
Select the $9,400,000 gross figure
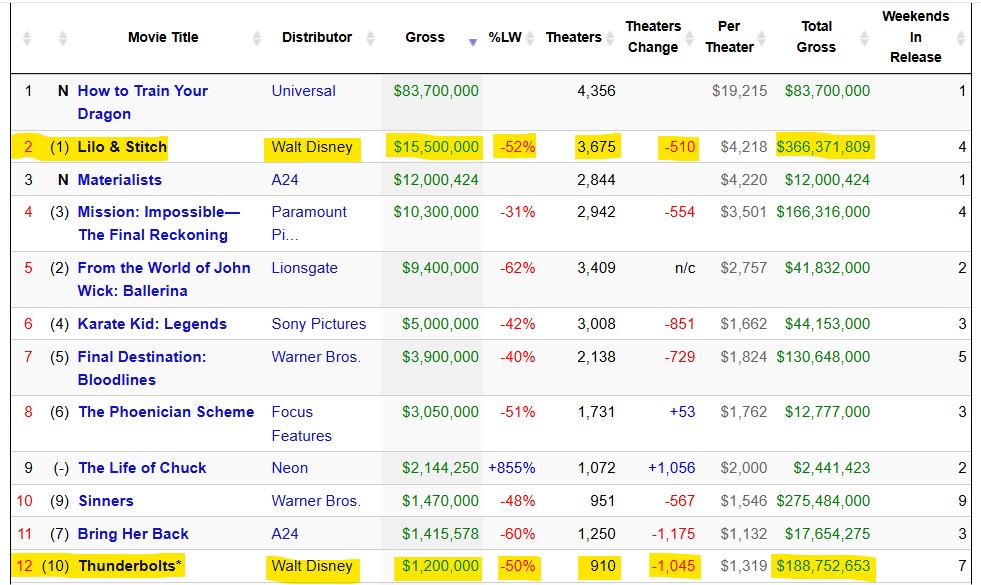tap(440, 268)
